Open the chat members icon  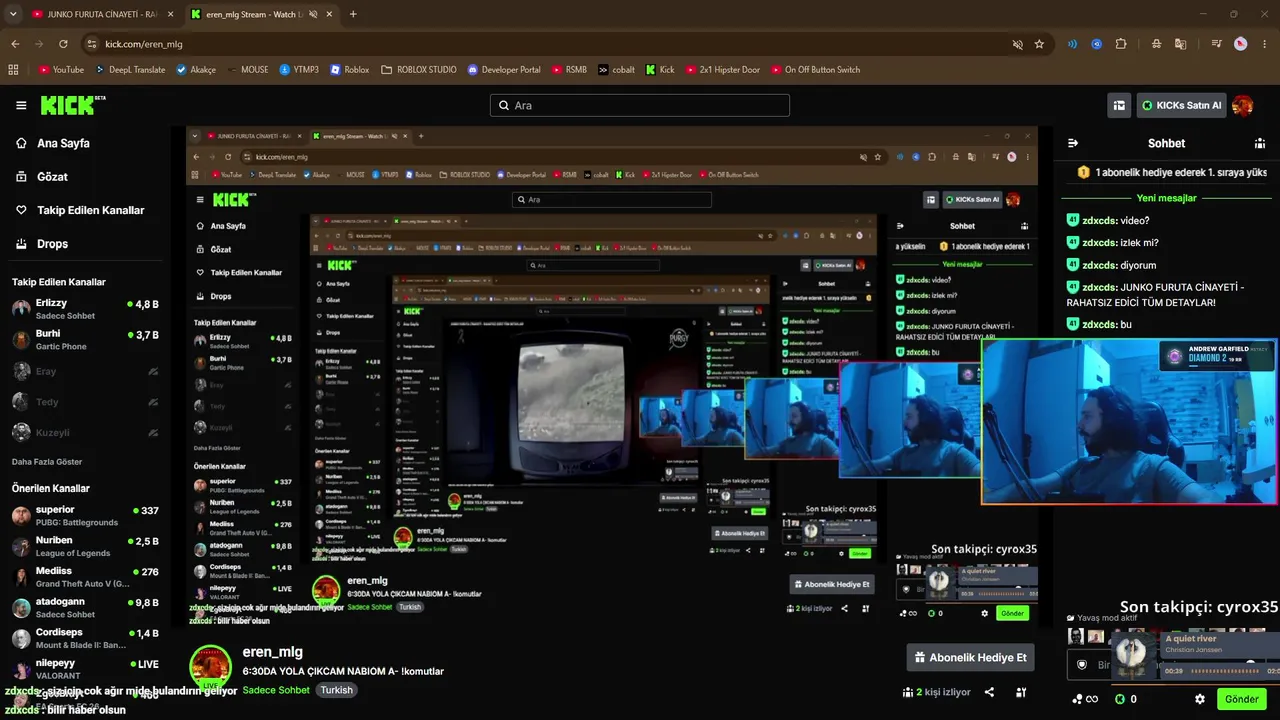pos(1259,143)
